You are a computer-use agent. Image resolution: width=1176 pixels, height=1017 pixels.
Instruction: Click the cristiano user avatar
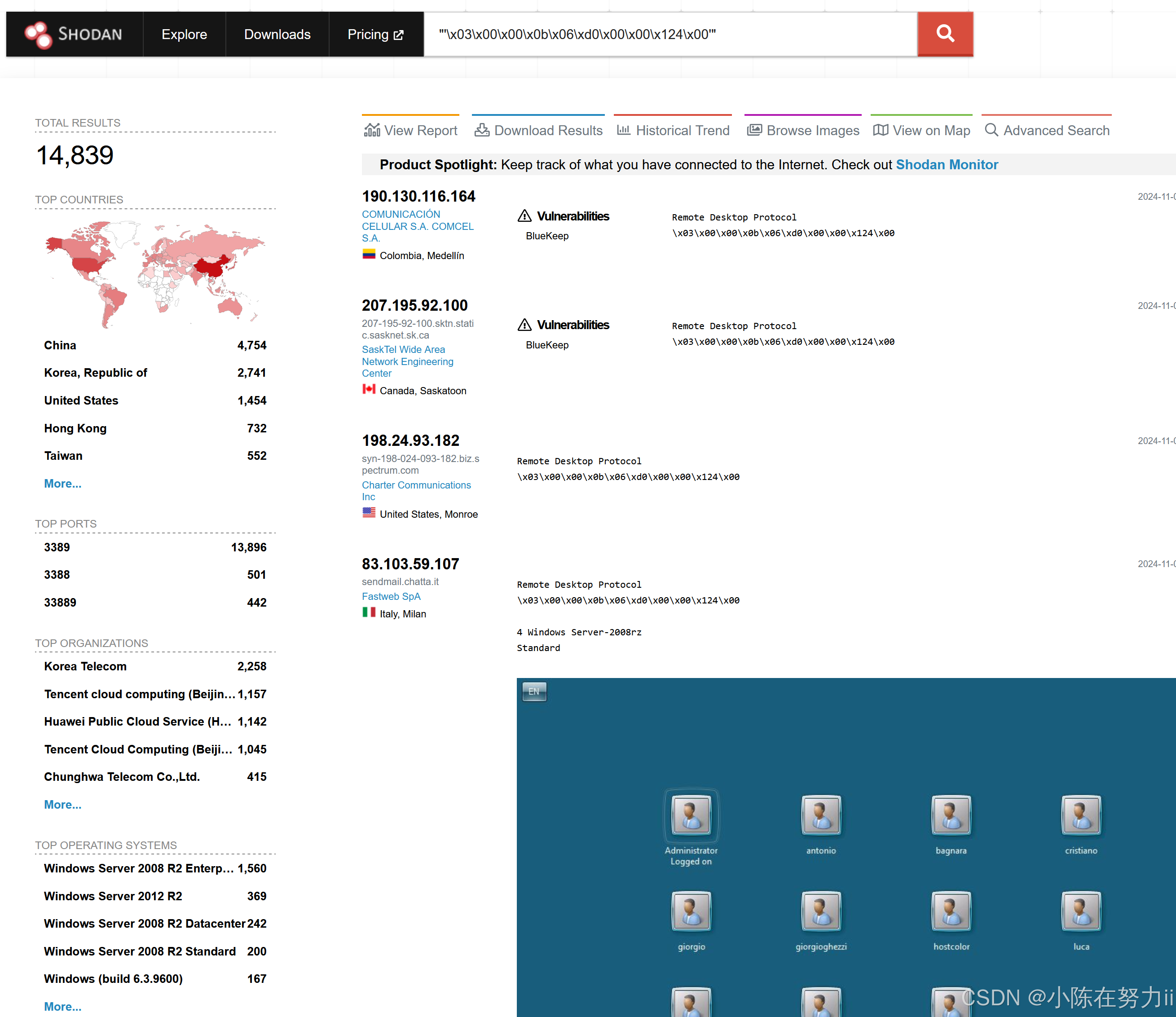tap(1081, 815)
